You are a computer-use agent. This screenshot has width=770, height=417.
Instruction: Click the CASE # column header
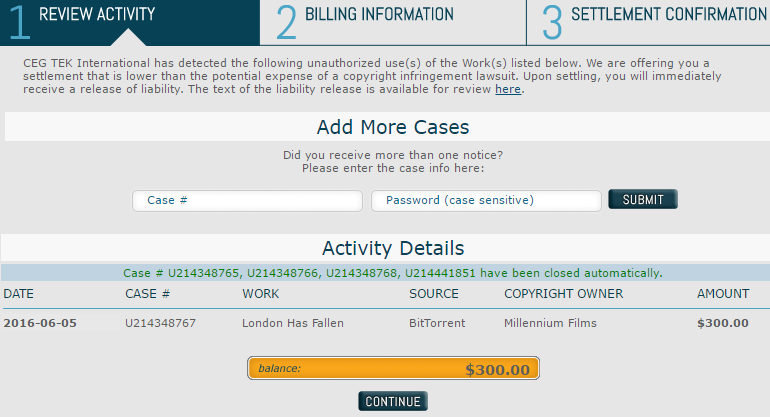[147, 294]
